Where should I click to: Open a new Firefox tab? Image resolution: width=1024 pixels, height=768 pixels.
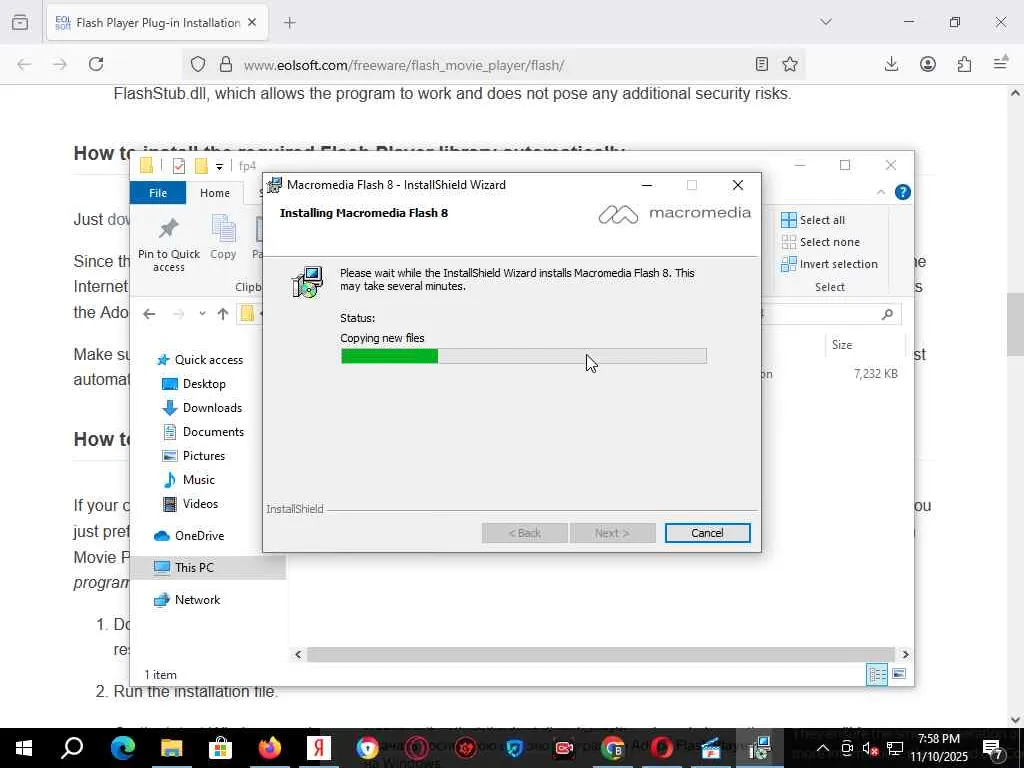pos(290,23)
